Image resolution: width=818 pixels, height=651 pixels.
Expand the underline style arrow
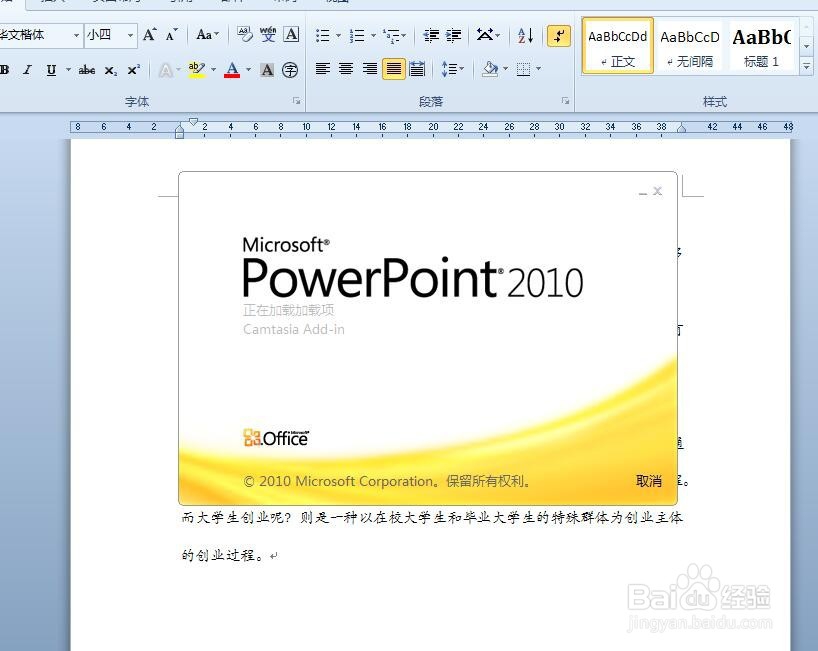68,69
